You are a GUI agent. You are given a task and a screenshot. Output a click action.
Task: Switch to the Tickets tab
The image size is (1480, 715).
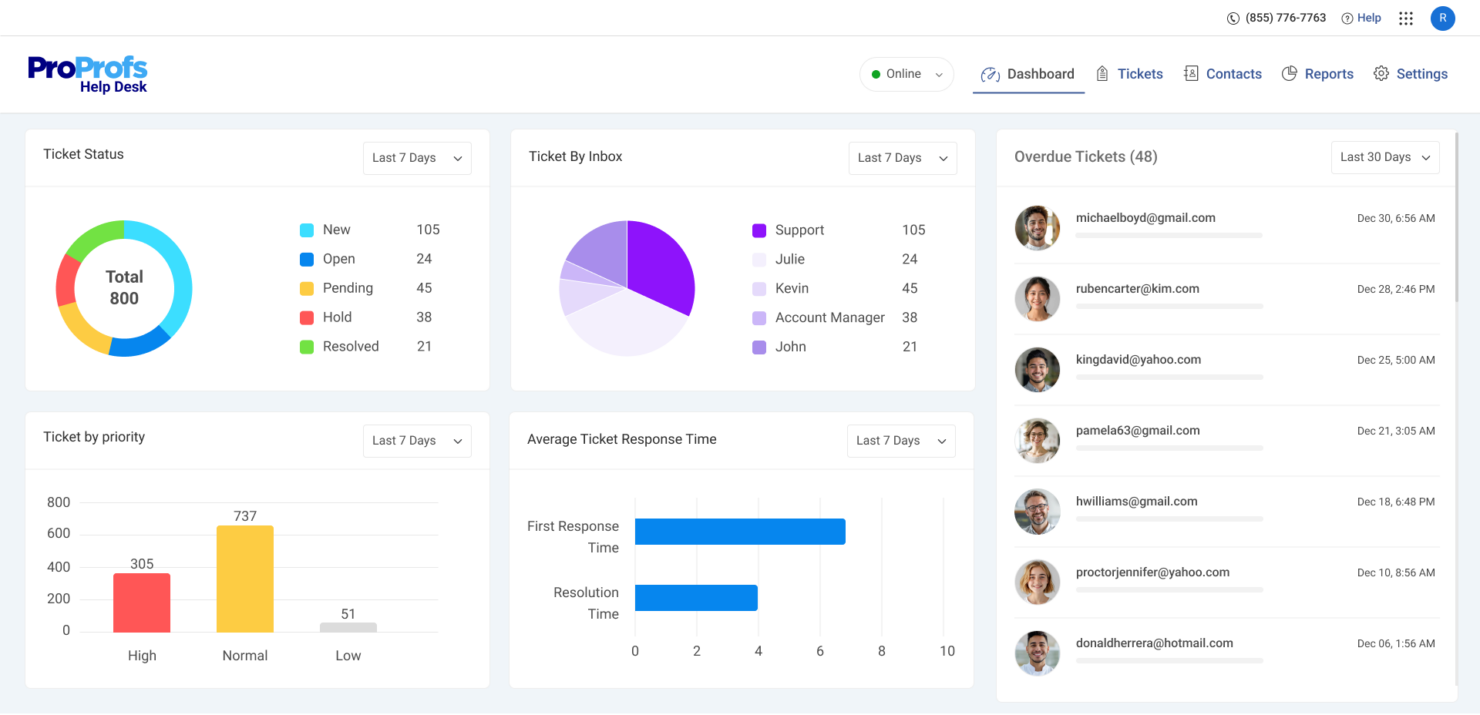(x=1140, y=73)
